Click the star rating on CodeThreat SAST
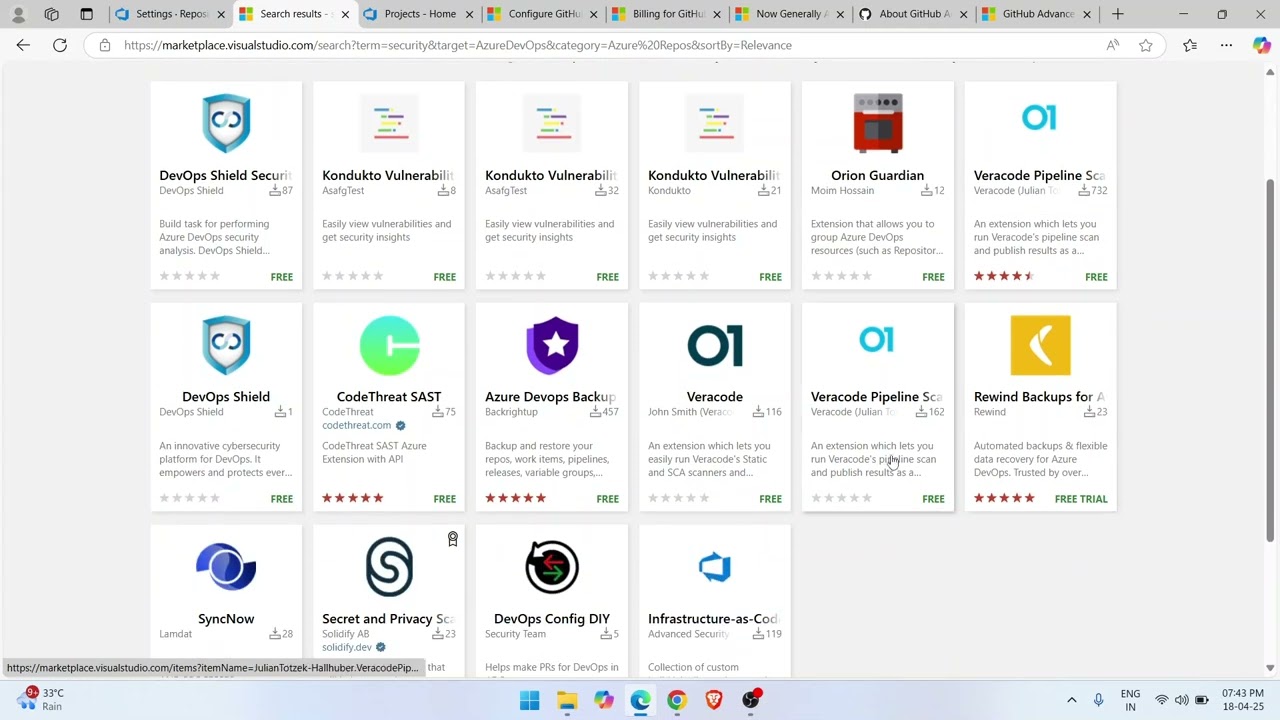The image size is (1280, 720). (x=353, y=498)
